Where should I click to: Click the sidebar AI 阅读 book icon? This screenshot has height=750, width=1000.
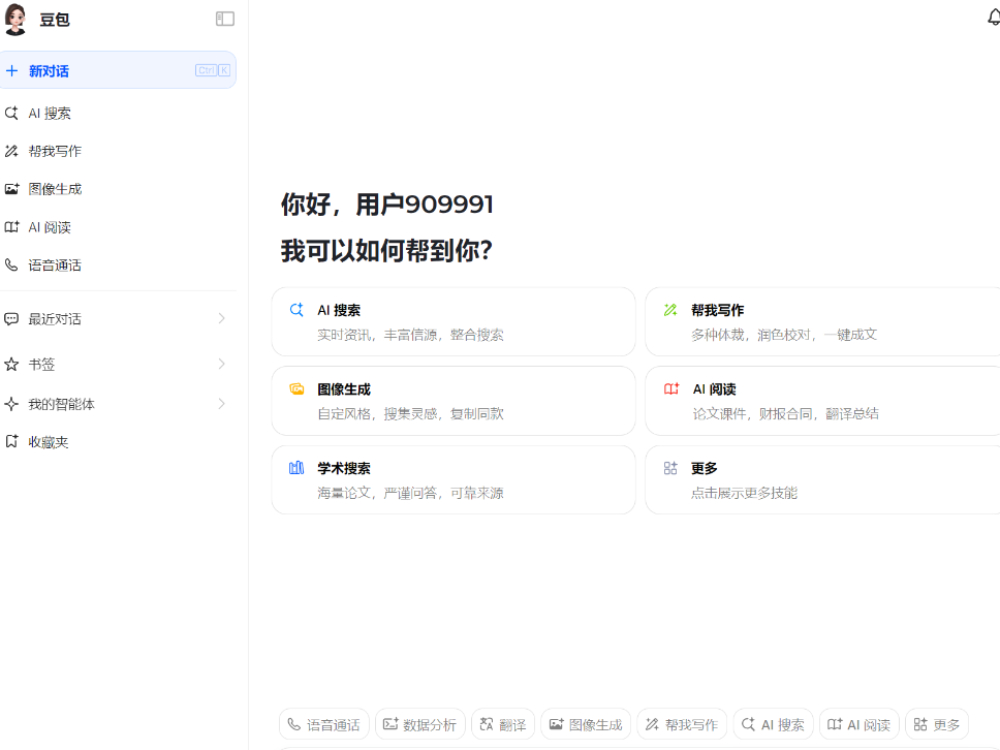point(11,227)
